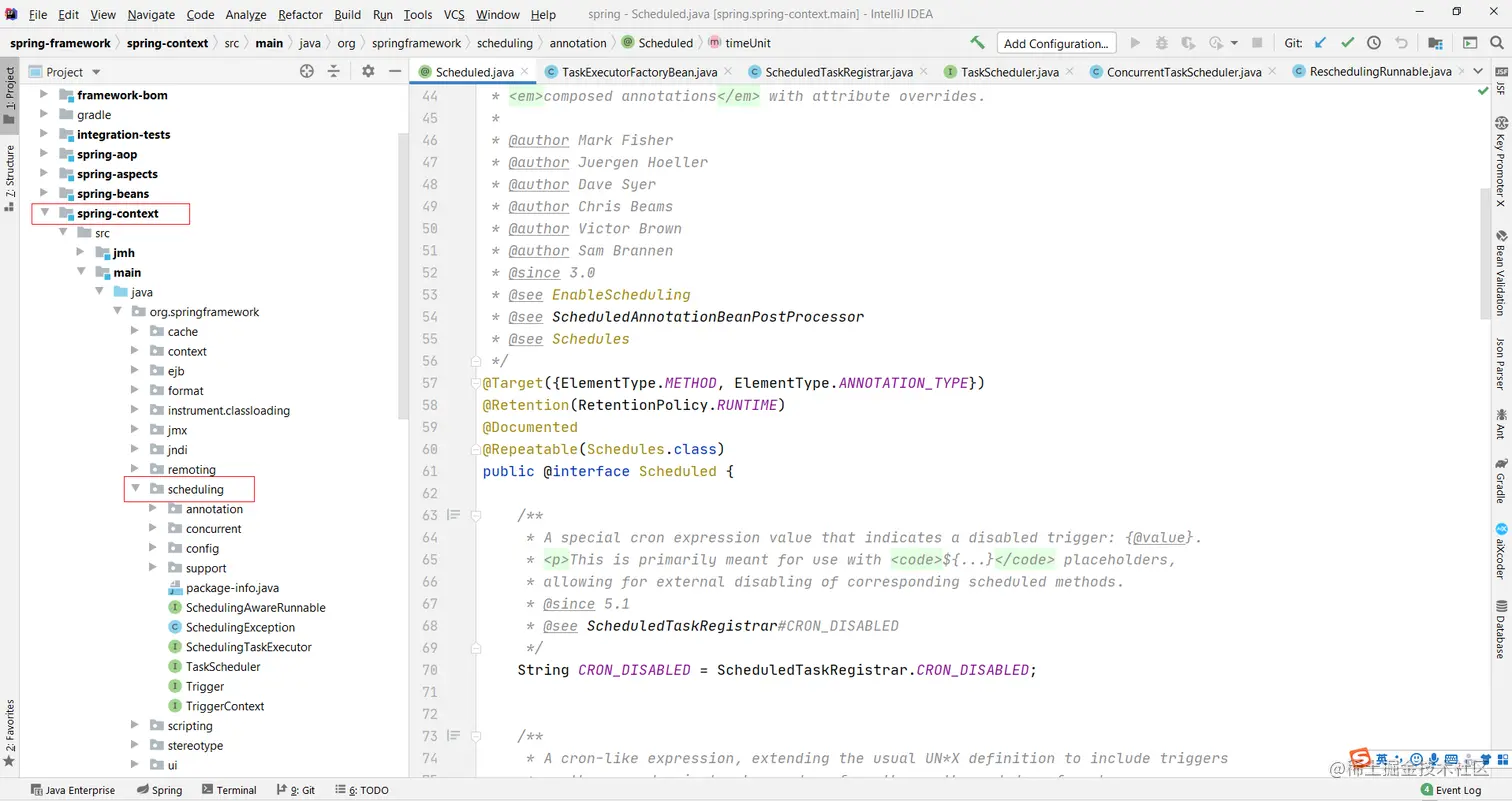Image resolution: width=1512 pixels, height=801 pixels.
Task: Hide the Project panel minimize icon
Action: [x=394, y=71]
